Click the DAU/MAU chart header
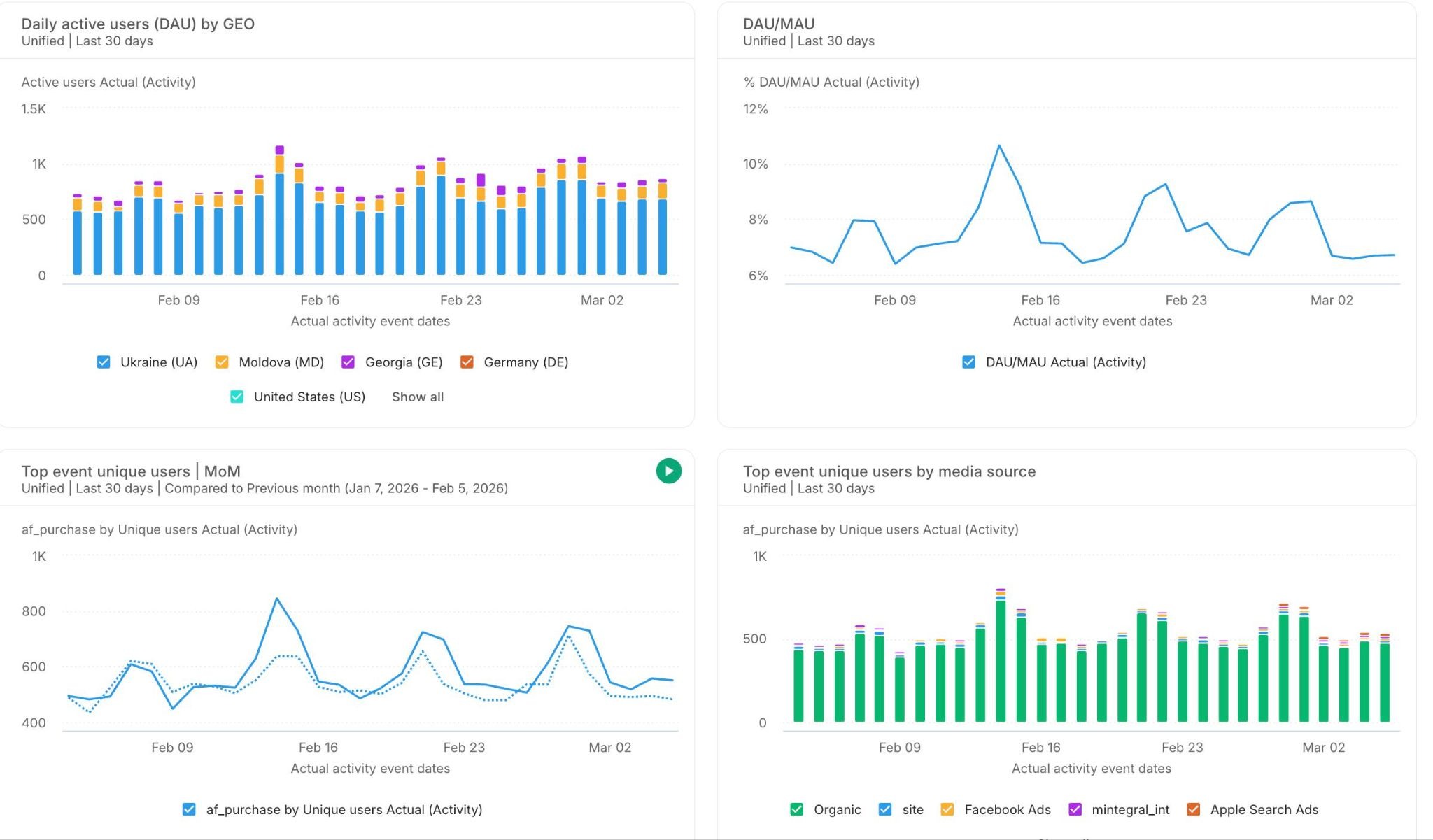The image size is (1433, 840). (x=778, y=23)
